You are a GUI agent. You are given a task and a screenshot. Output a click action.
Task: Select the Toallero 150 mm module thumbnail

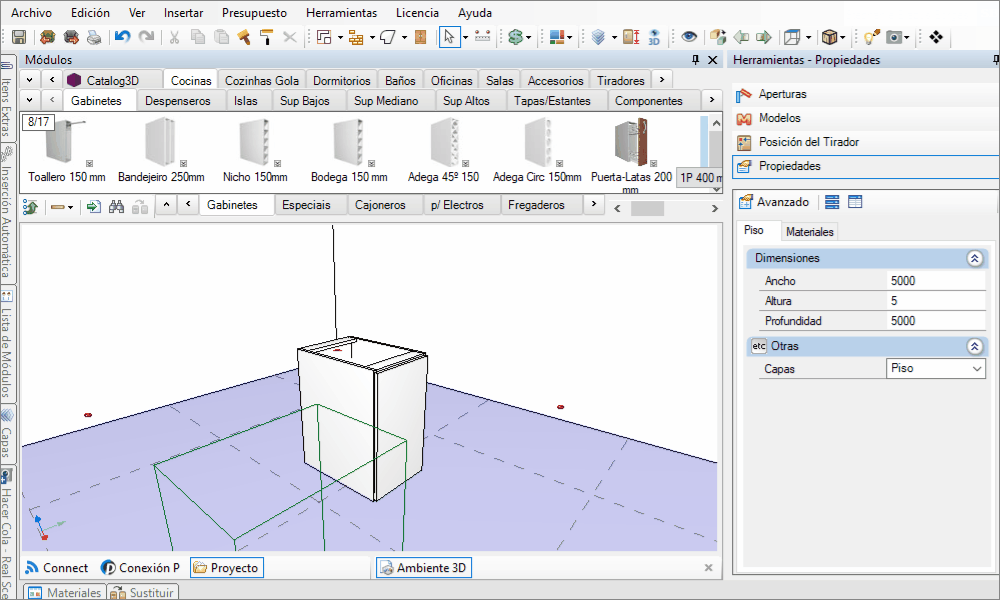point(66,150)
